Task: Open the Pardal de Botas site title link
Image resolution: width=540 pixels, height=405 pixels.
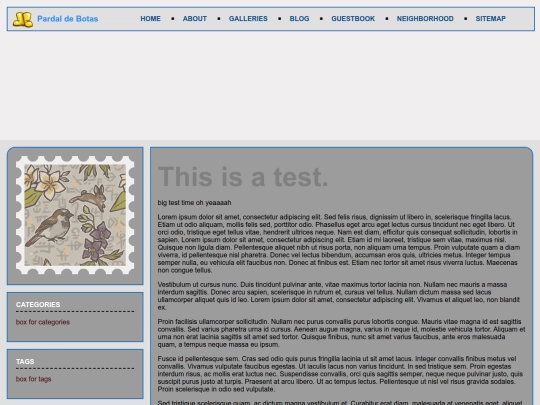Action: point(68,19)
